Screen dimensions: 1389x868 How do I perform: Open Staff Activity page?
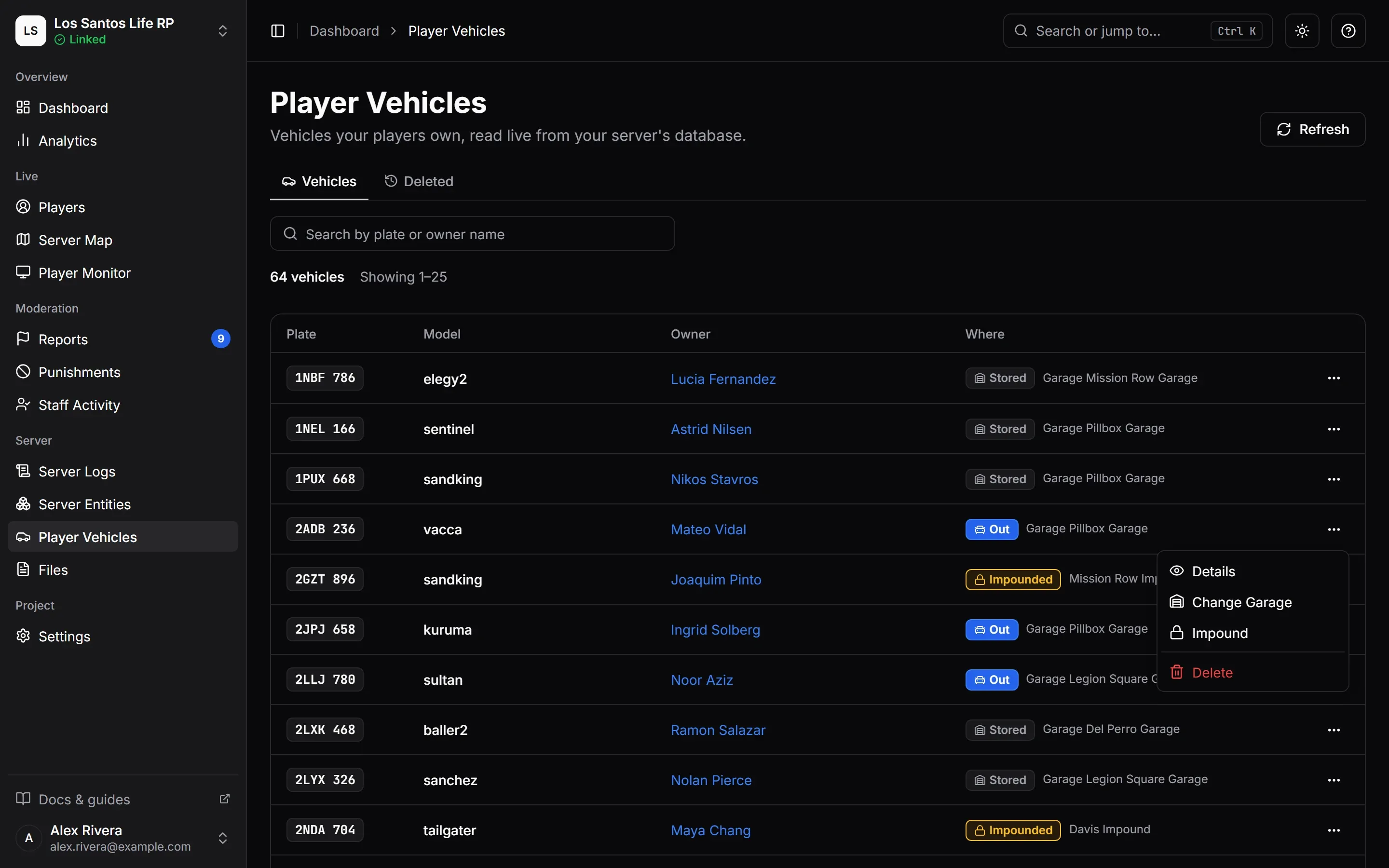coord(123,405)
